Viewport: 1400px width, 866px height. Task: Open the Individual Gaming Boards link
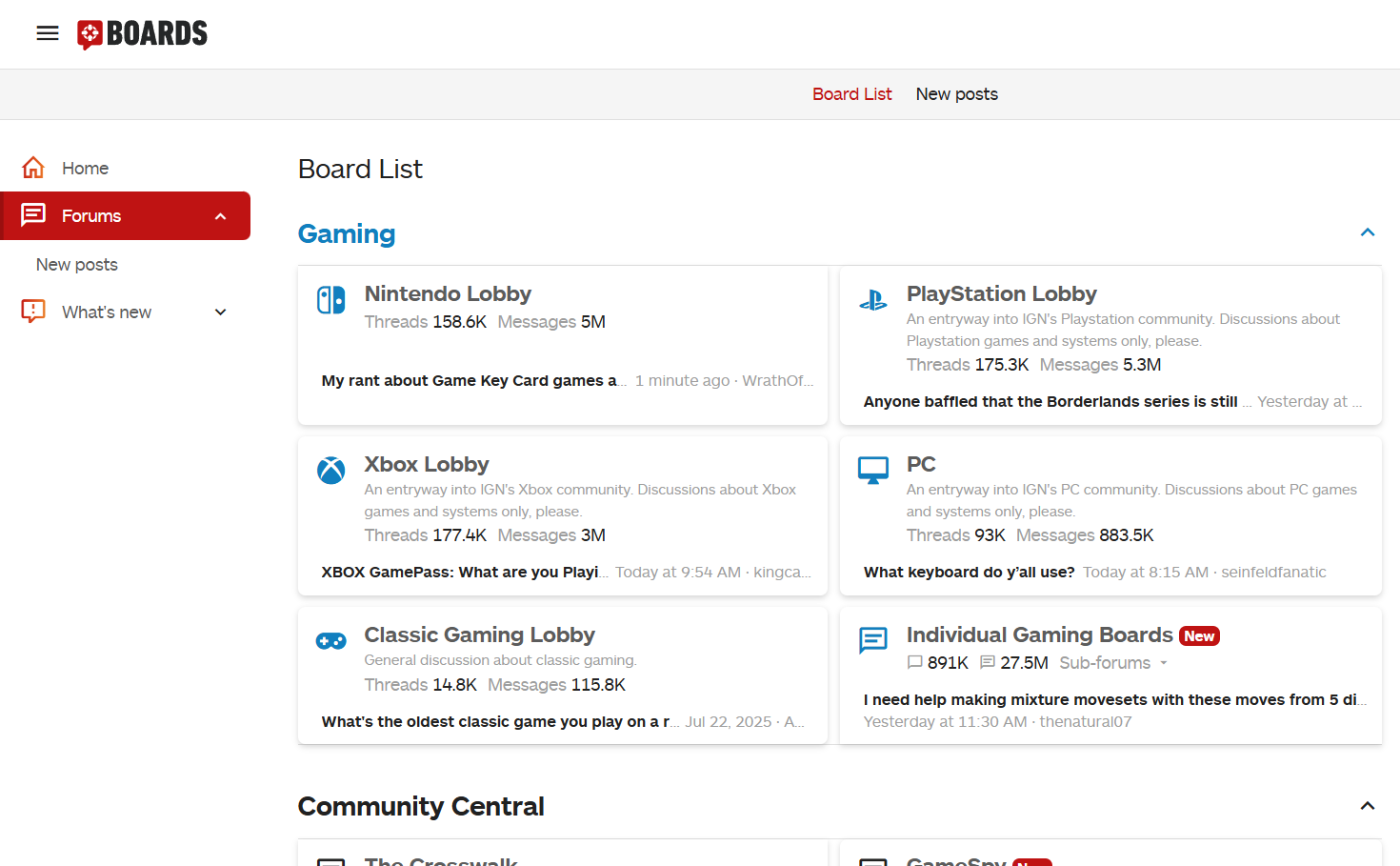(x=1040, y=634)
